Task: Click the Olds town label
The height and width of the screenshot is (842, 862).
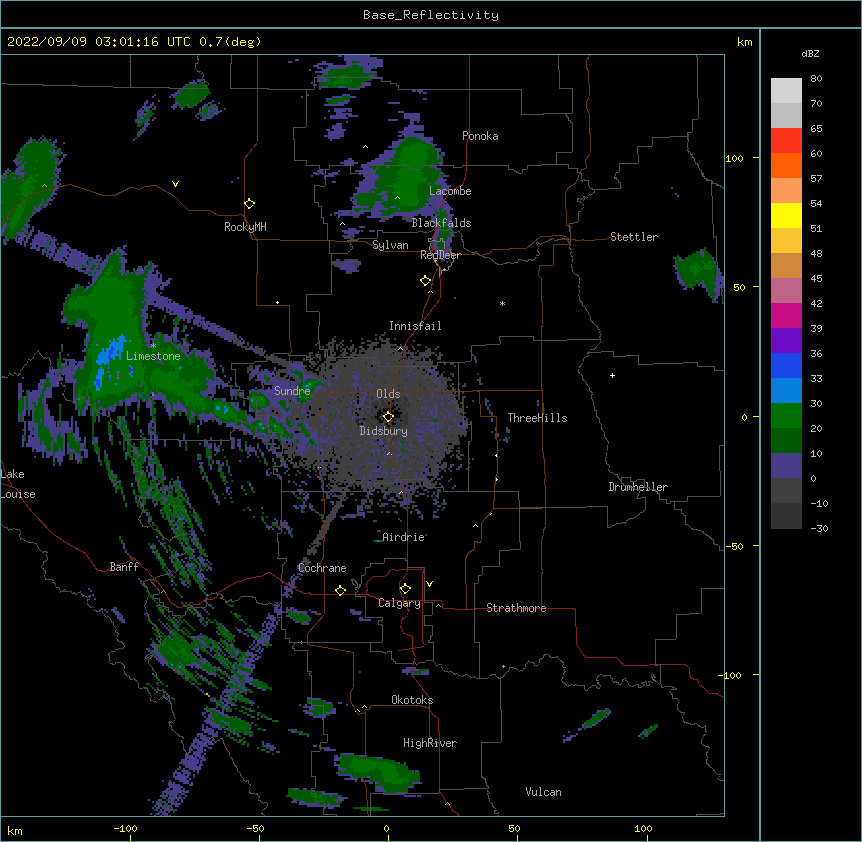Action: 388,394
